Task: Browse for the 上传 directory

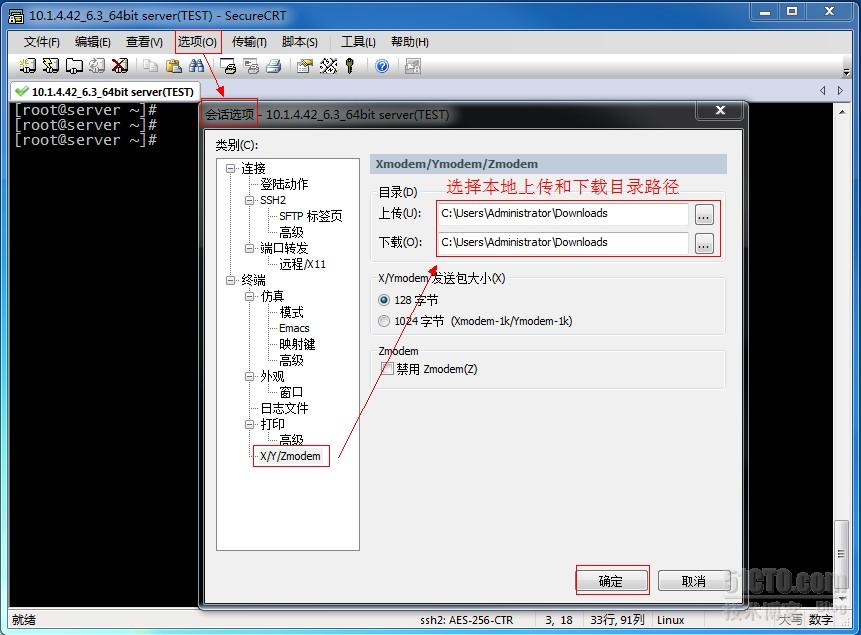Action: pyautogui.click(x=704, y=214)
